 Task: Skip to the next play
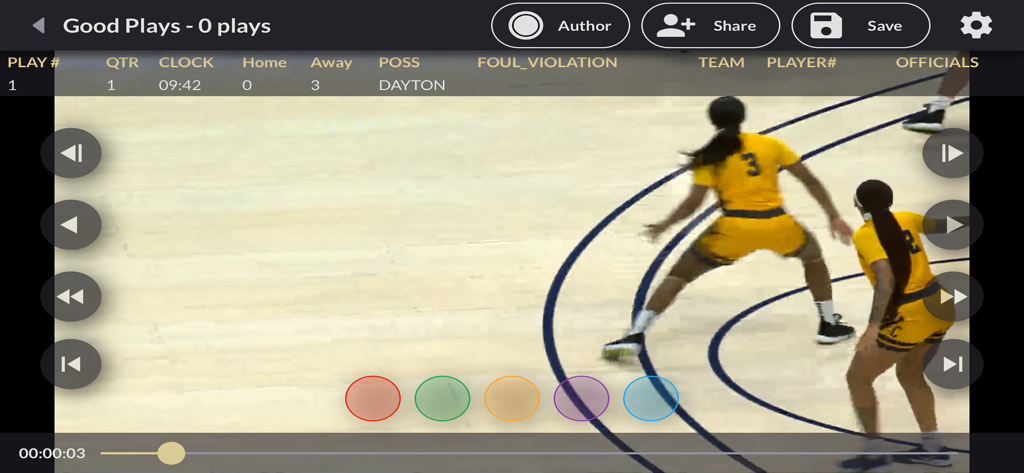(x=953, y=364)
